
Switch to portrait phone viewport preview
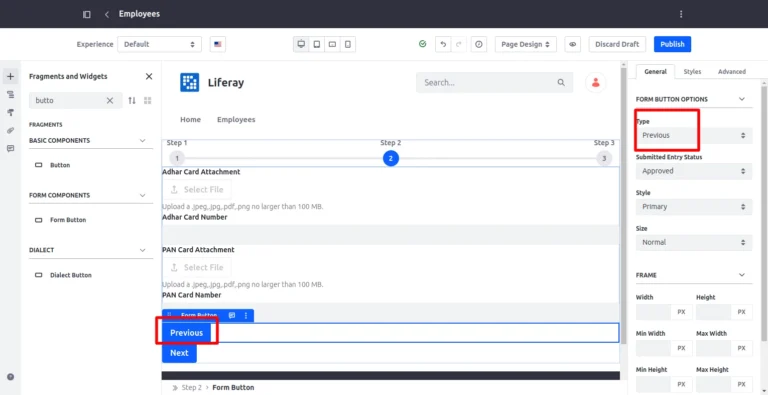348,44
